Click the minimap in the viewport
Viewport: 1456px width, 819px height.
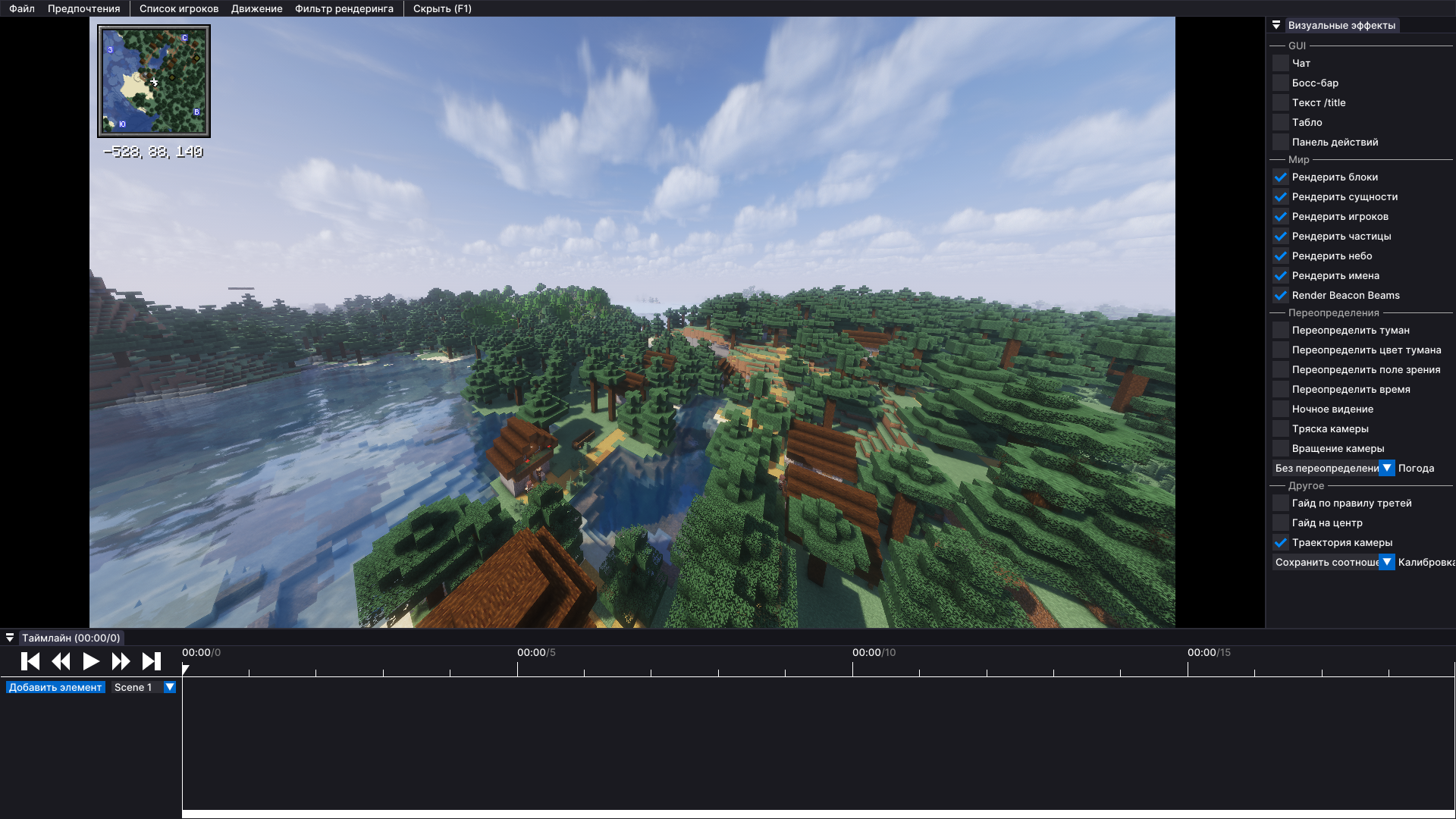click(154, 81)
